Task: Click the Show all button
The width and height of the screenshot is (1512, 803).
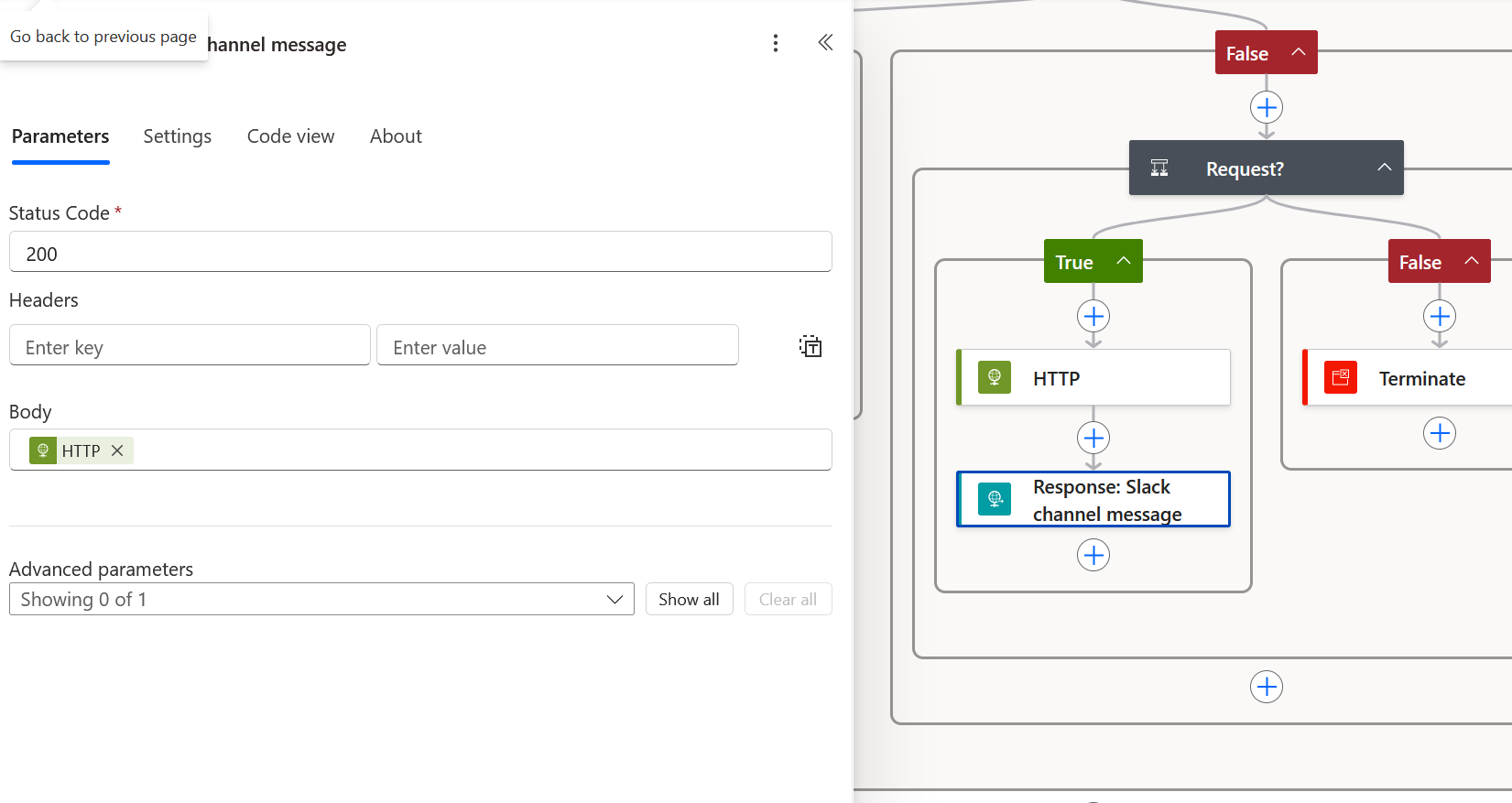Action: 689,600
